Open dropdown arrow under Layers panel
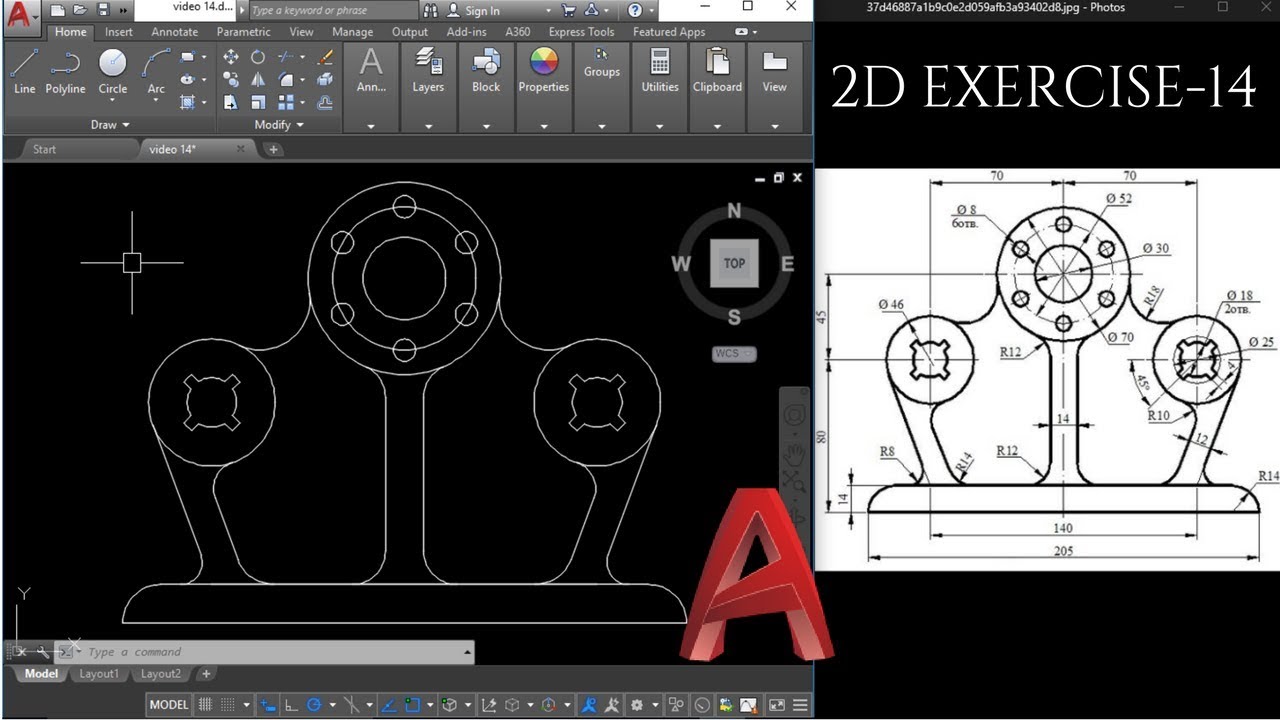The height and width of the screenshot is (720, 1280). (428, 126)
